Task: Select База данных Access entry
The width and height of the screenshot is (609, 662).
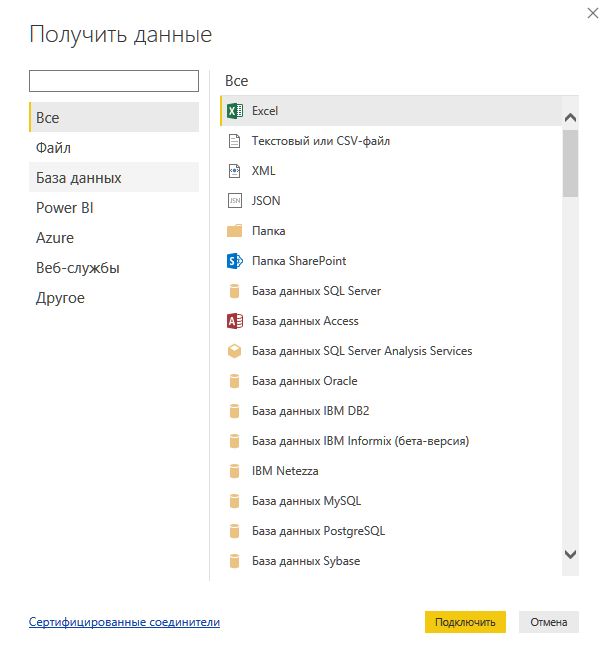Action: [391, 321]
